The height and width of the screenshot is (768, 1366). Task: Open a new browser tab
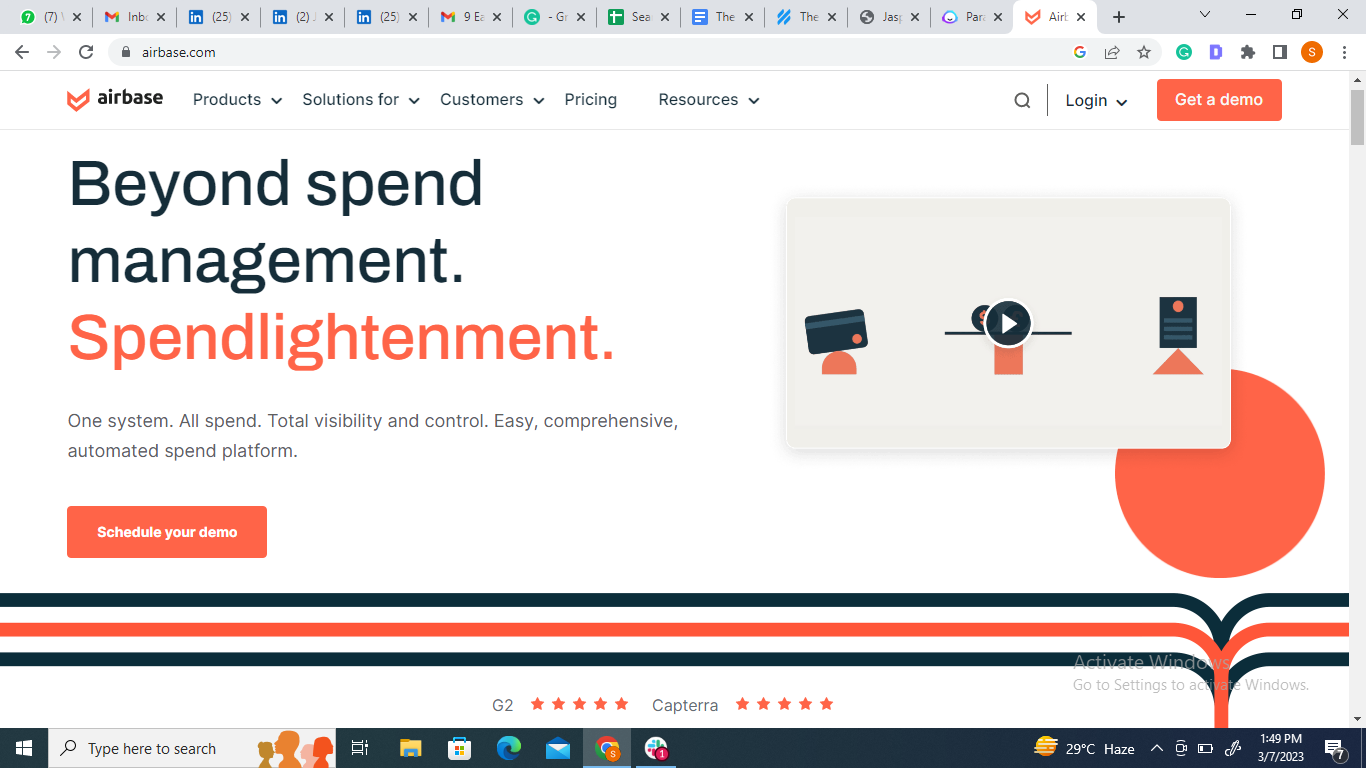(1119, 17)
